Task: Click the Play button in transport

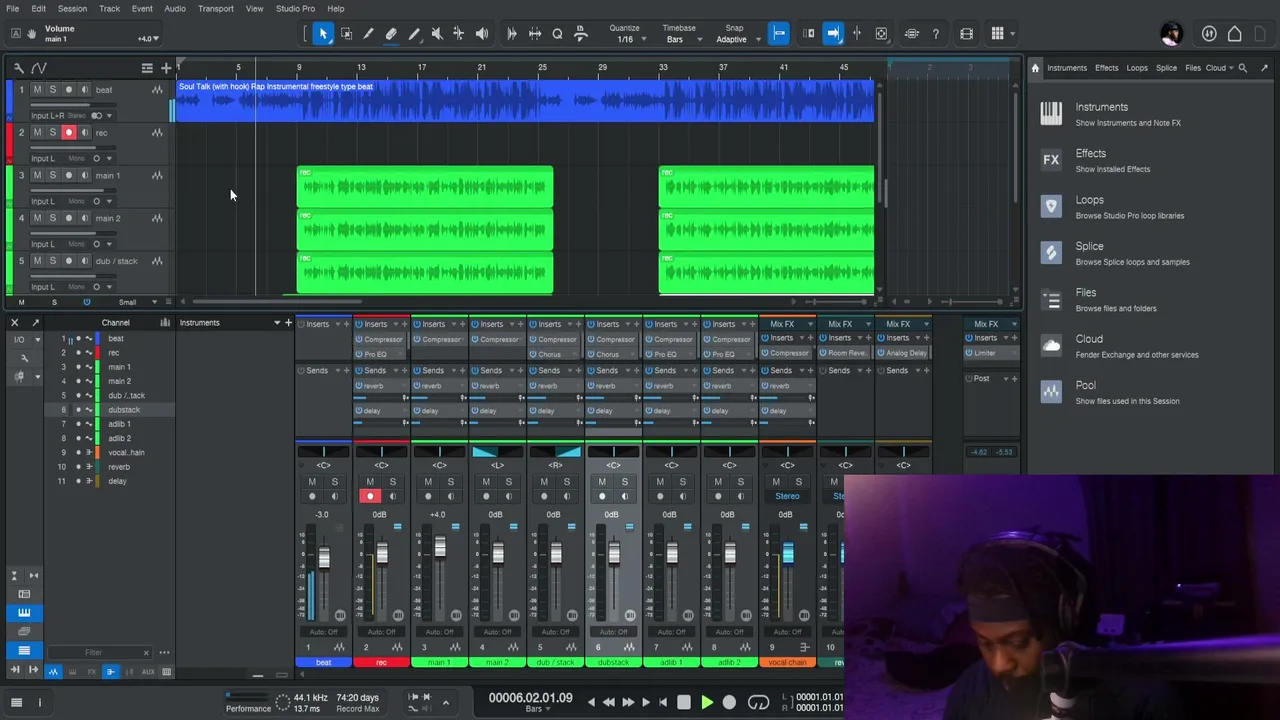Action: (707, 703)
